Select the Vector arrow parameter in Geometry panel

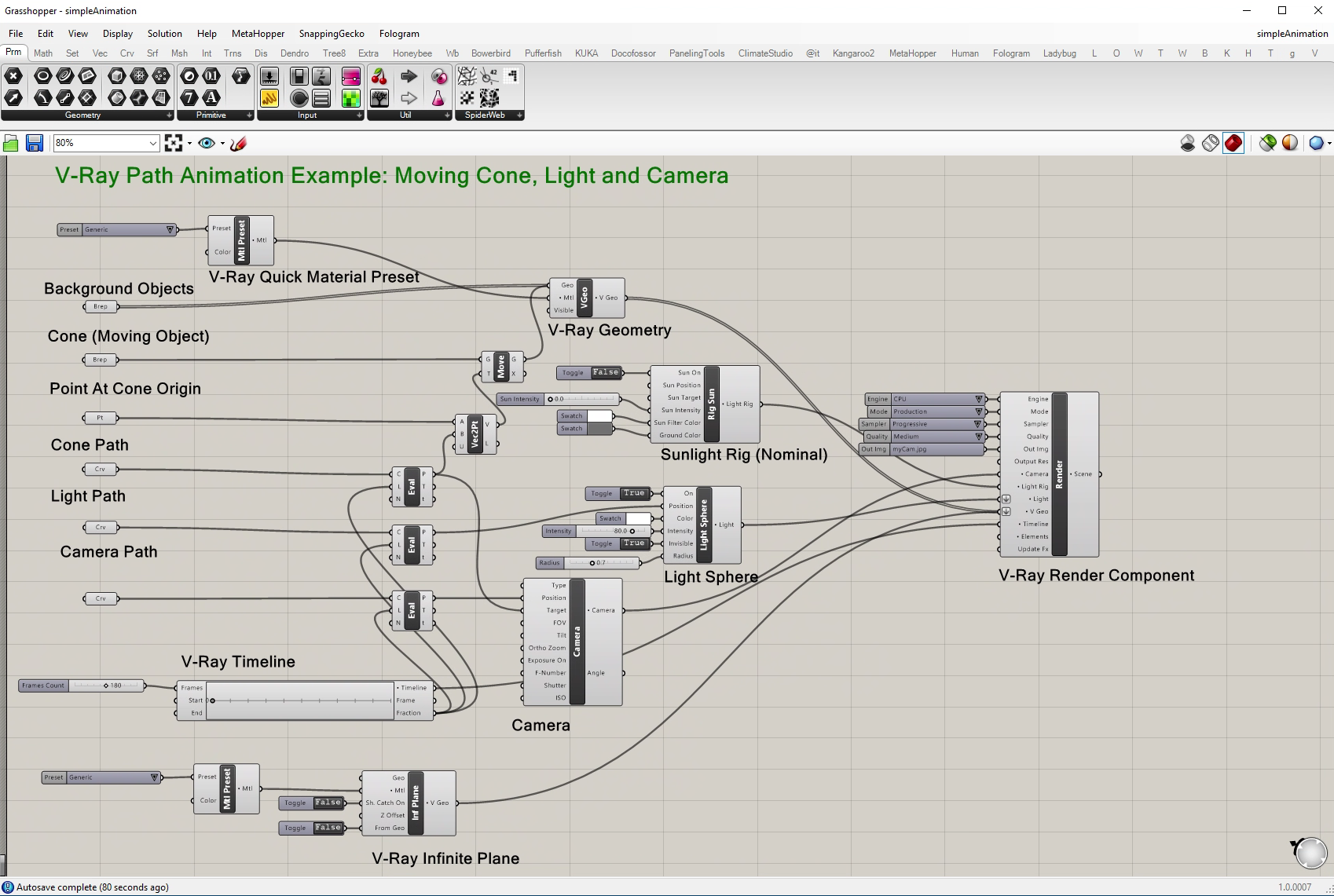[13, 97]
